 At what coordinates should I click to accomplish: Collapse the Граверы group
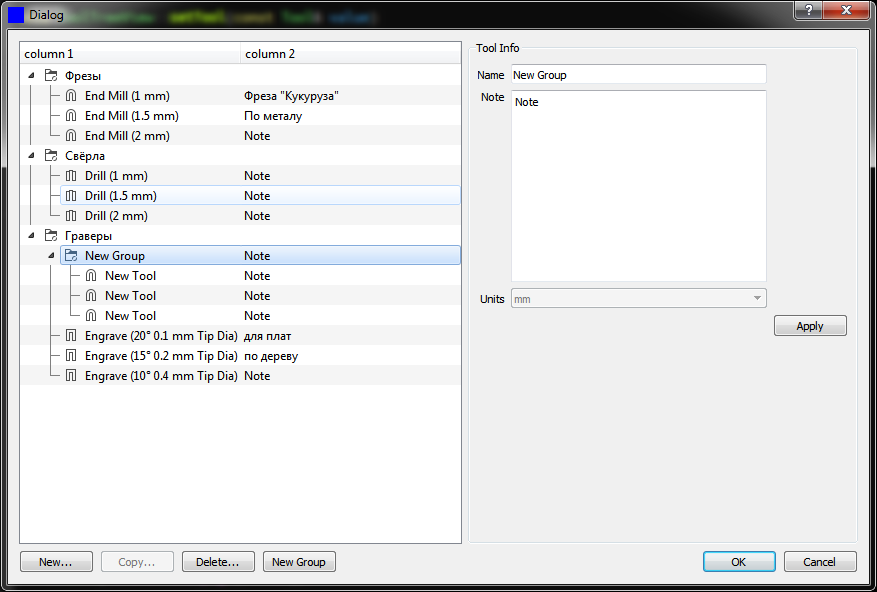click(x=31, y=236)
